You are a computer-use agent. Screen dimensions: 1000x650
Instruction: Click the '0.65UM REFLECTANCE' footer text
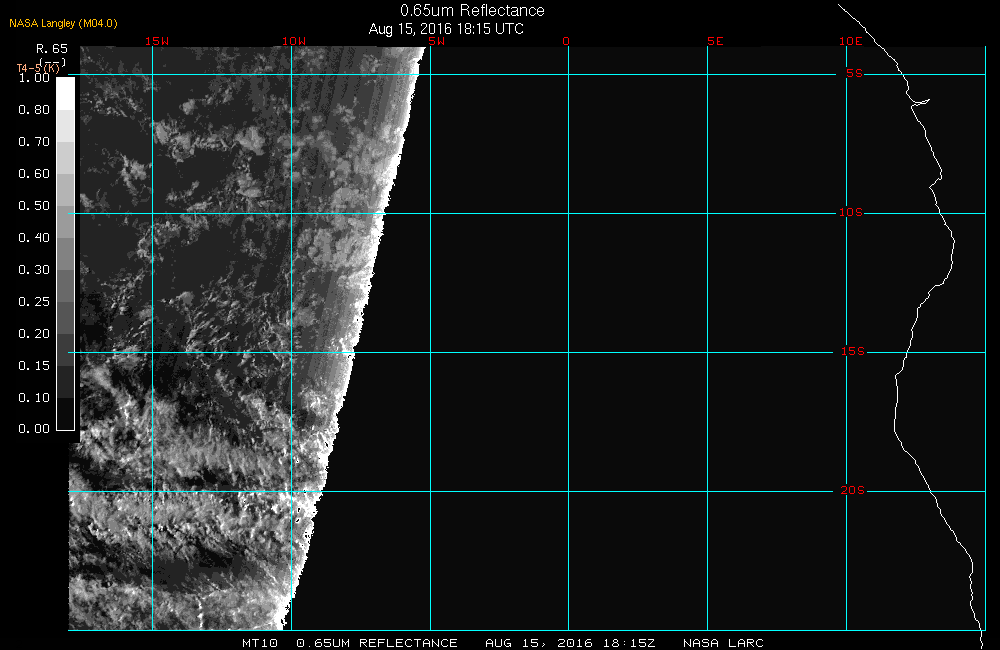pyautogui.click(x=377, y=643)
